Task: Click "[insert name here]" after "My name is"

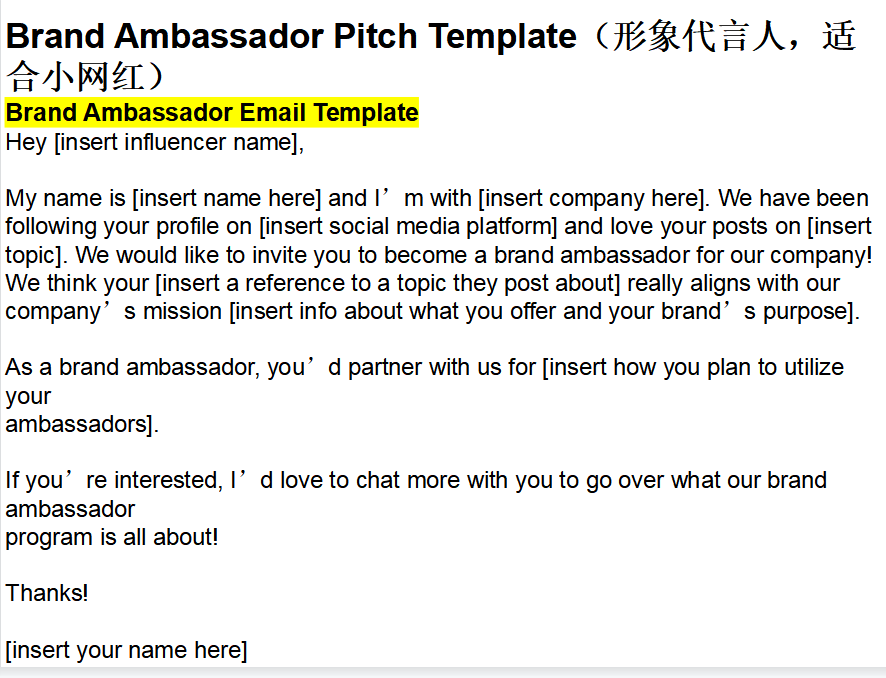Action: pyautogui.click(x=228, y=198)
